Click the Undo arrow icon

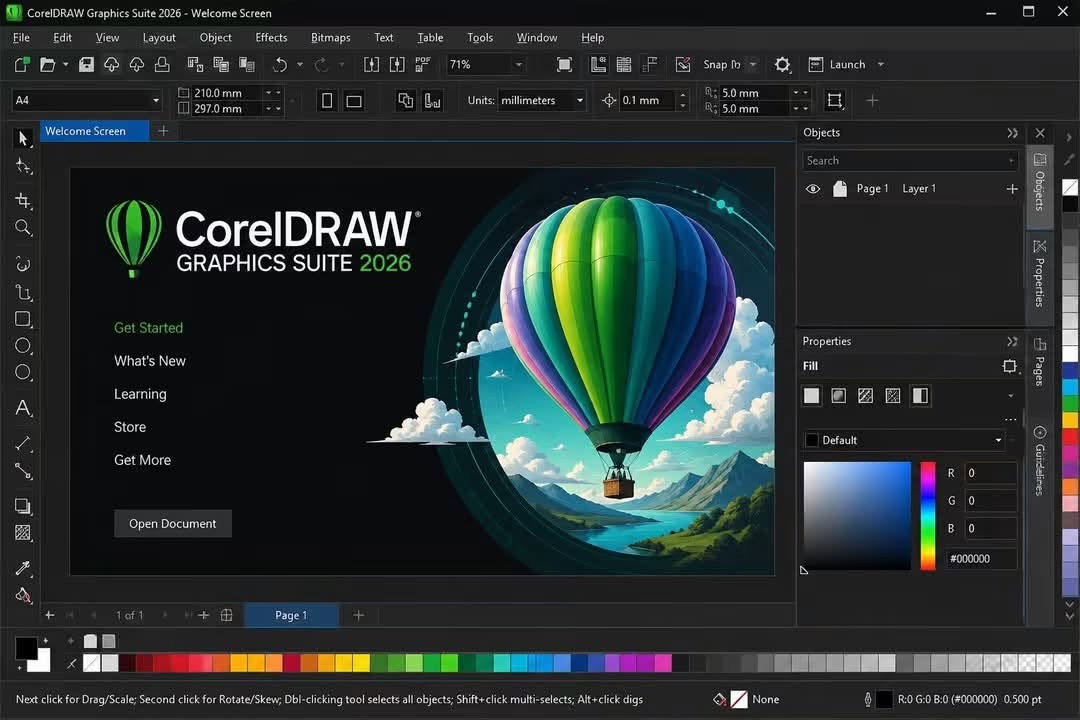(x=280, y=65)
